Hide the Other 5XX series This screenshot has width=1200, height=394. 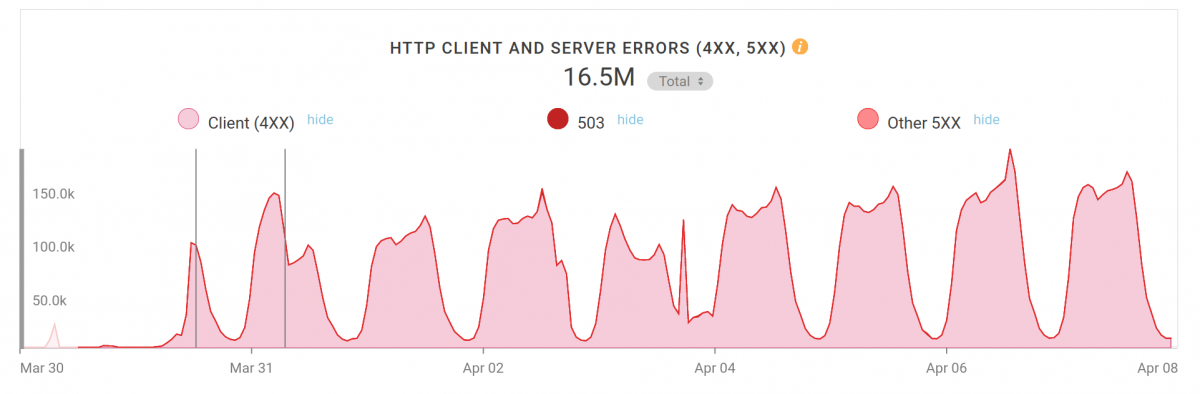986,119
